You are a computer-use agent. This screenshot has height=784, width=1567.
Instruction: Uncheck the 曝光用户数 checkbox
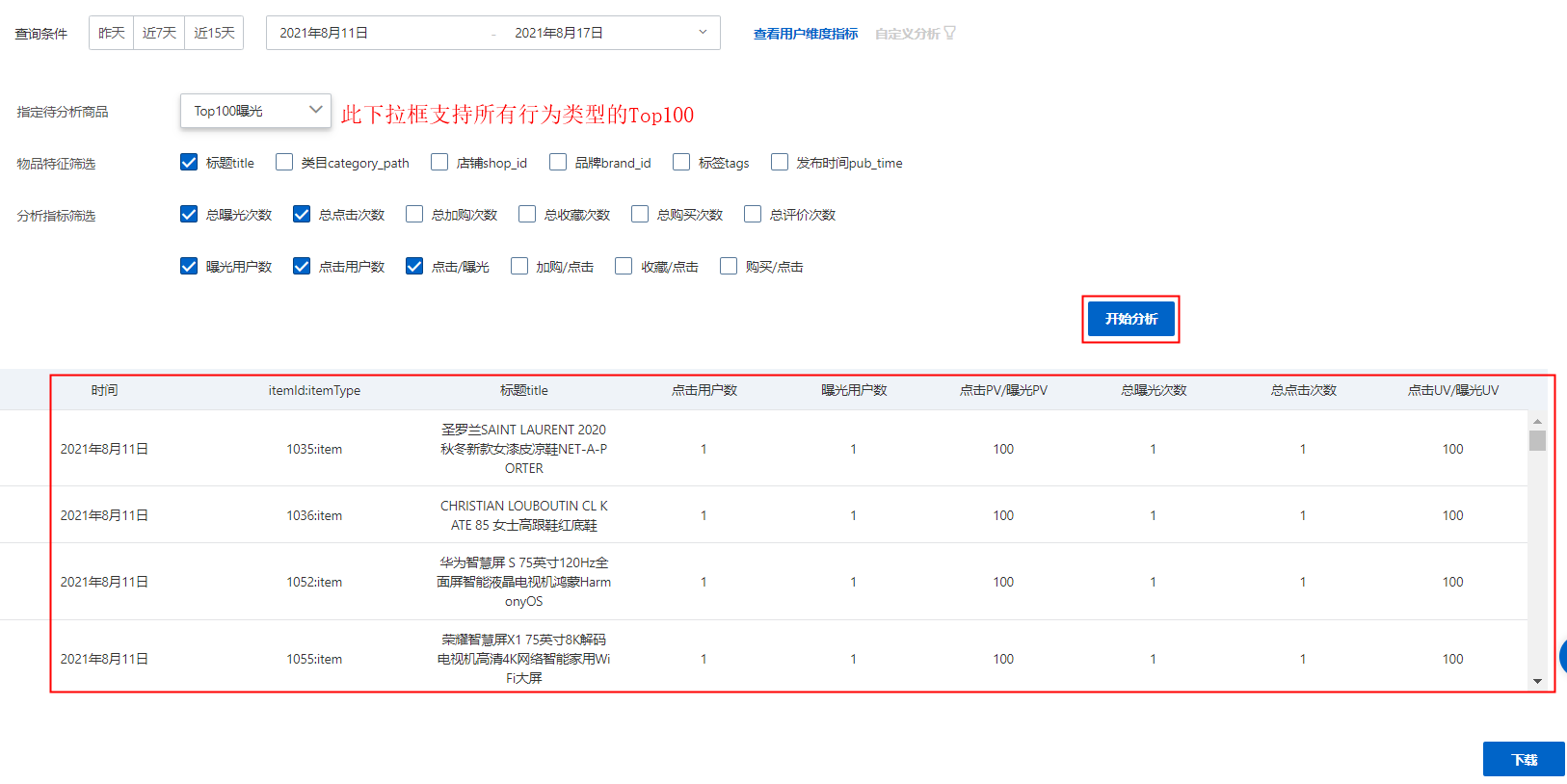pyautogui.click(x=189, y=266)
